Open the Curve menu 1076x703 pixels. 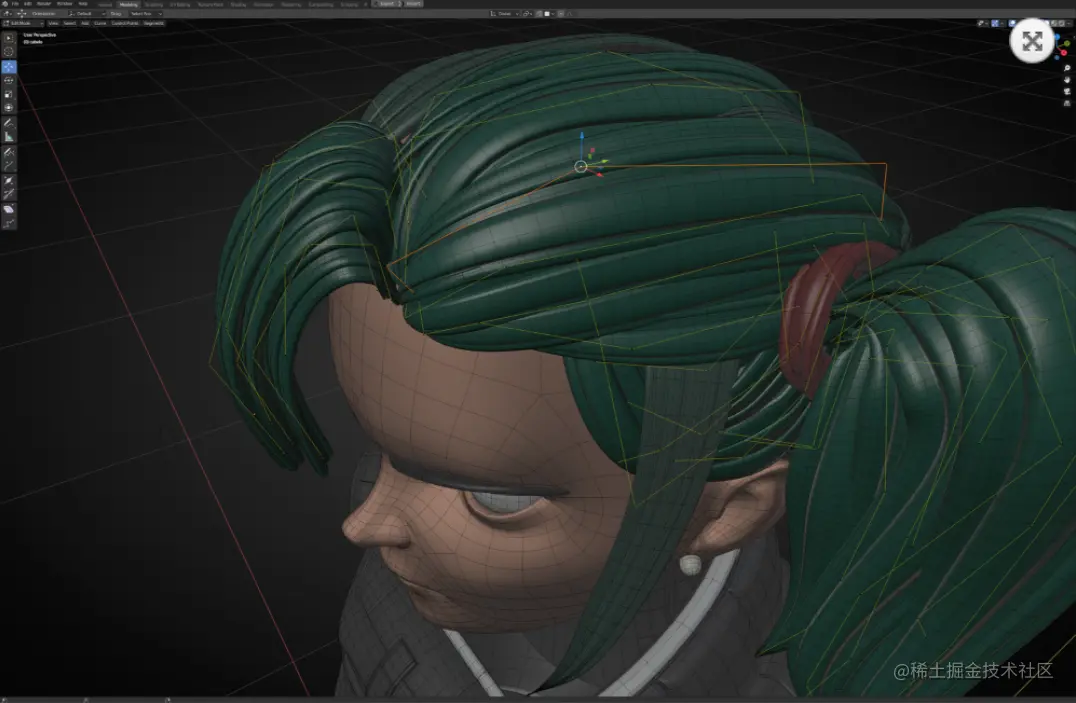point(100,23)
